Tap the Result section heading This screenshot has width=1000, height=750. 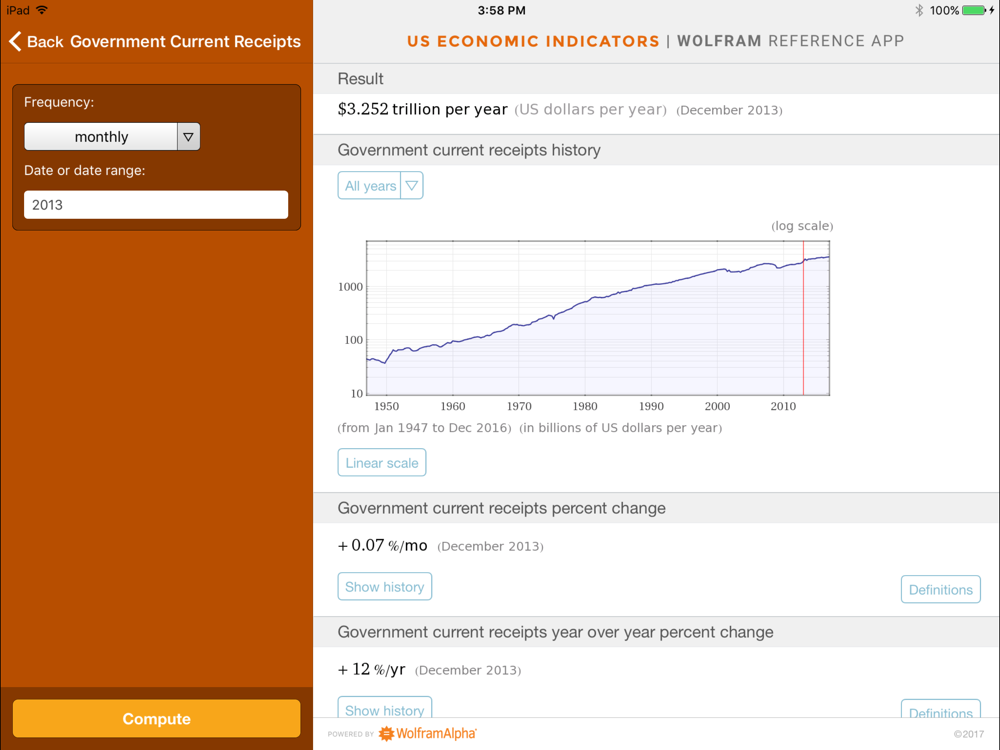point(360,79)
